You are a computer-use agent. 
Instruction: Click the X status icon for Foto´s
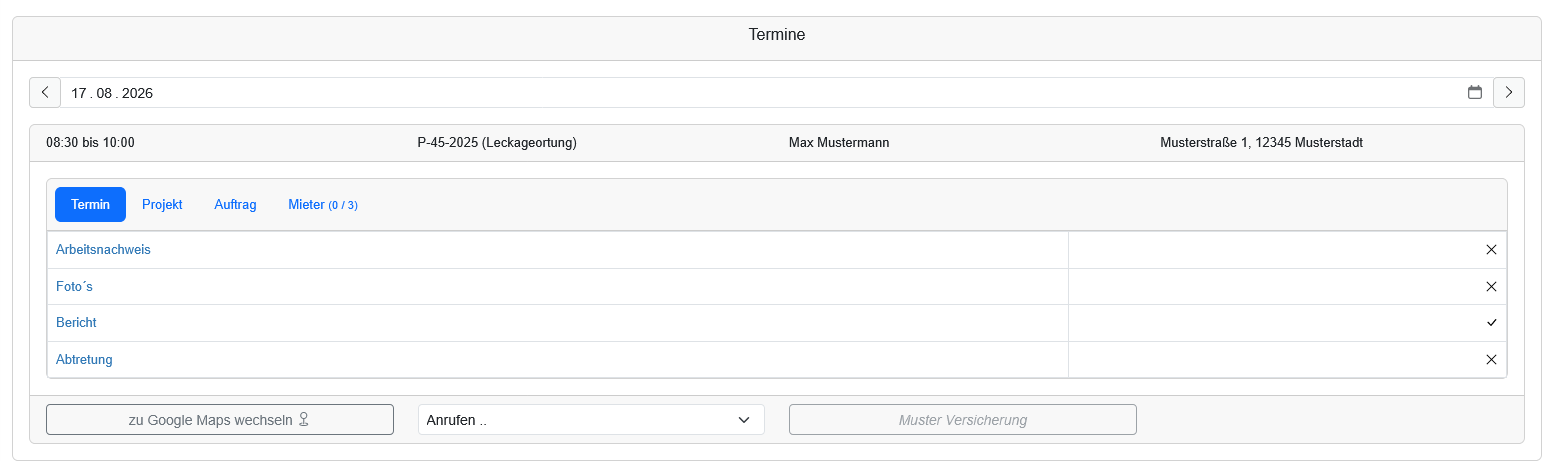click(1491, 286)
